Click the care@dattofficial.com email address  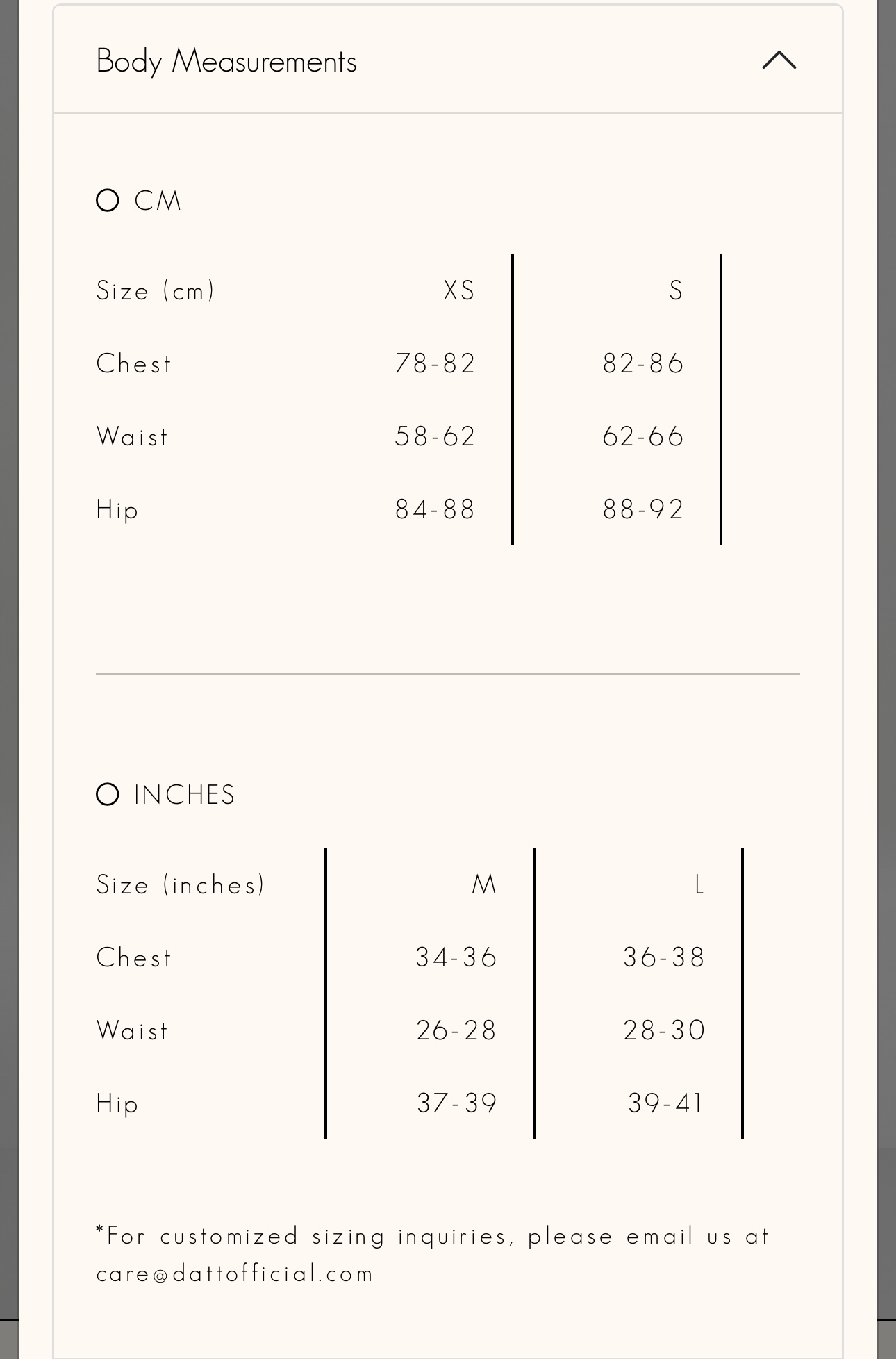click(x=235, y=1274)
